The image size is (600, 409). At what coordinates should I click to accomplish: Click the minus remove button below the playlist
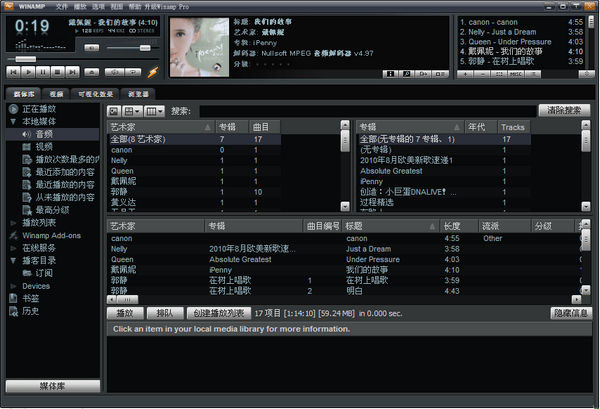tap(482, 74)
